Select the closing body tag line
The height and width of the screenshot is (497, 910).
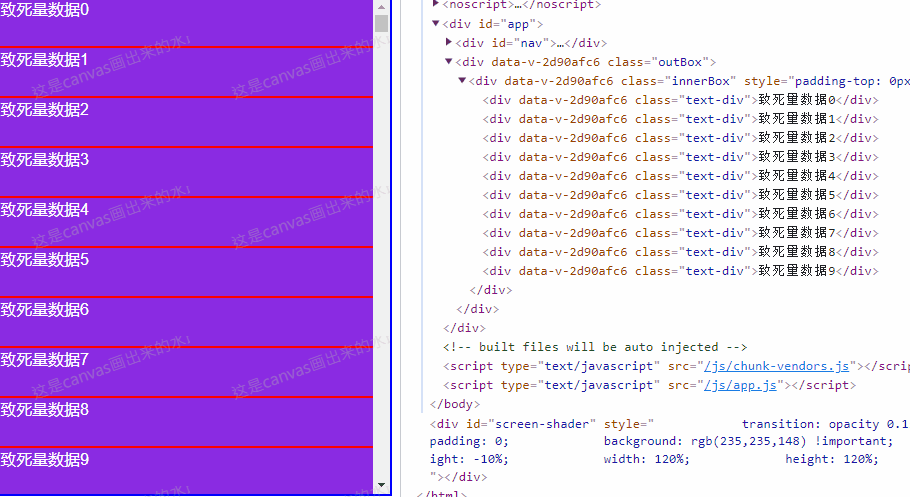coord(455,404)
